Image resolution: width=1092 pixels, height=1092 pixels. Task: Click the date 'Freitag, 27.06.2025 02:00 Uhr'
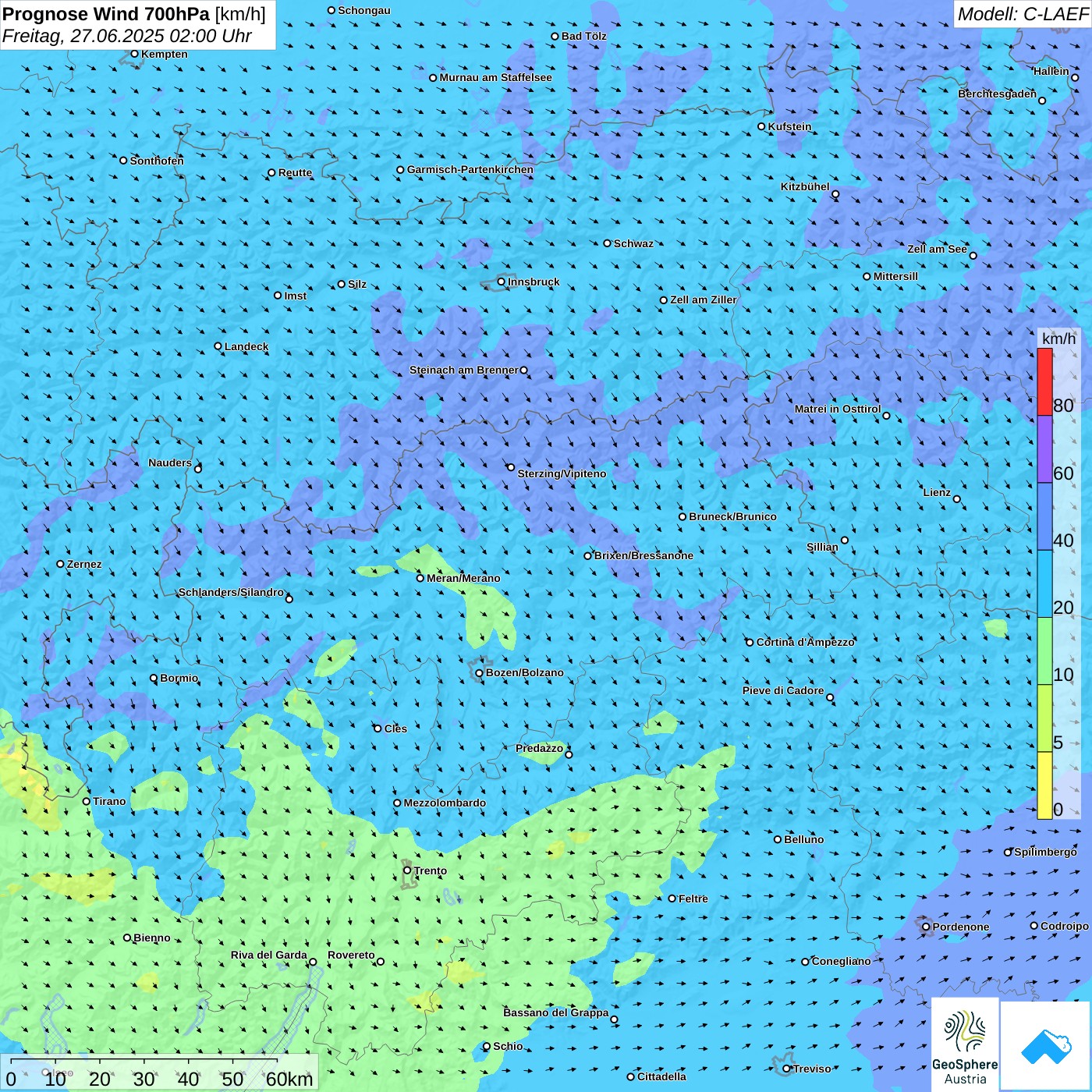click(x=127, y=36)
